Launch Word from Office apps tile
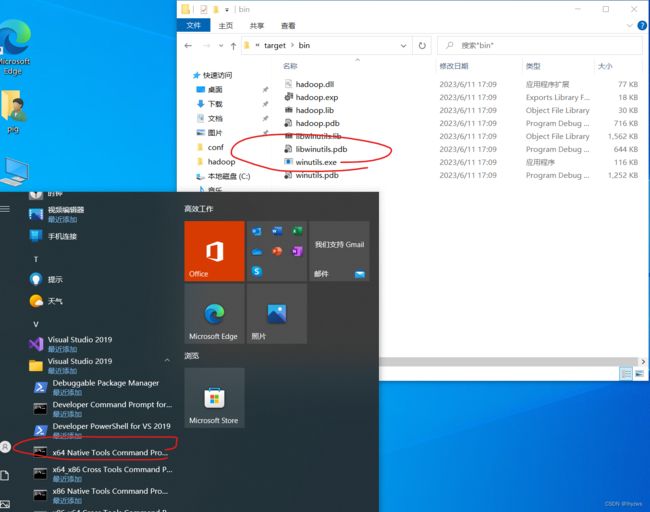 click(x=277, y=231)
